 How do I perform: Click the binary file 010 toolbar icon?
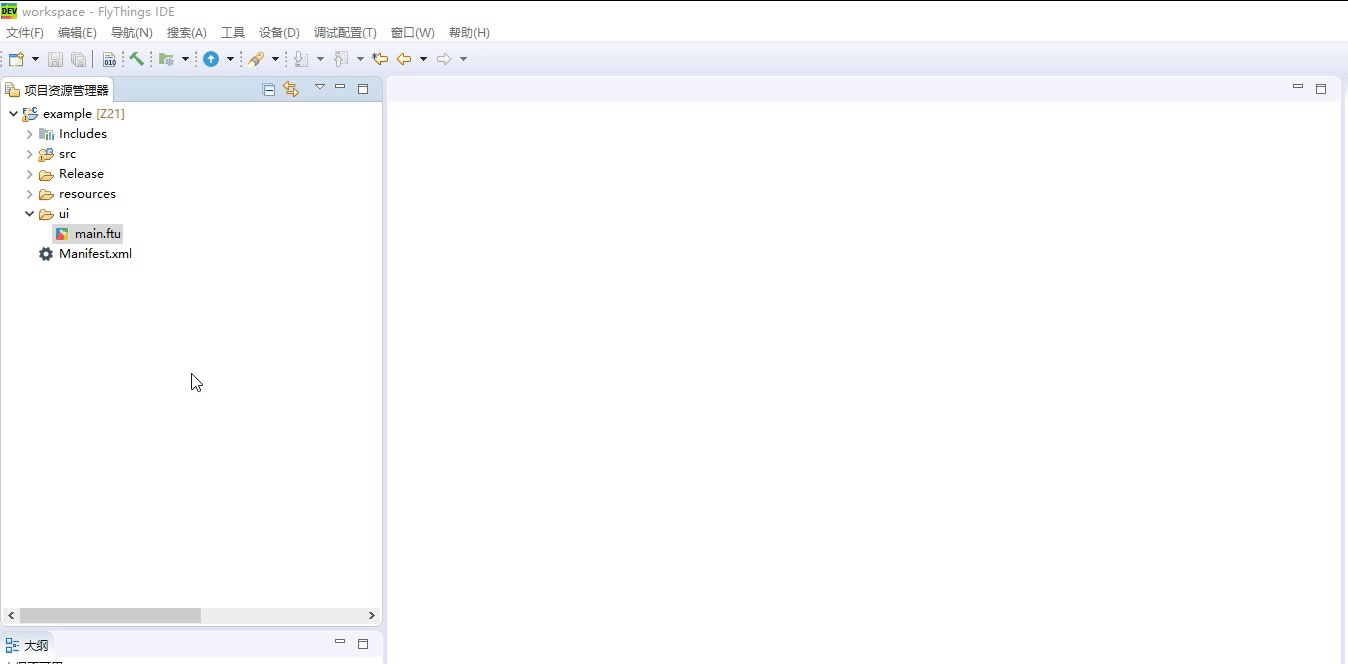point(109,59)
